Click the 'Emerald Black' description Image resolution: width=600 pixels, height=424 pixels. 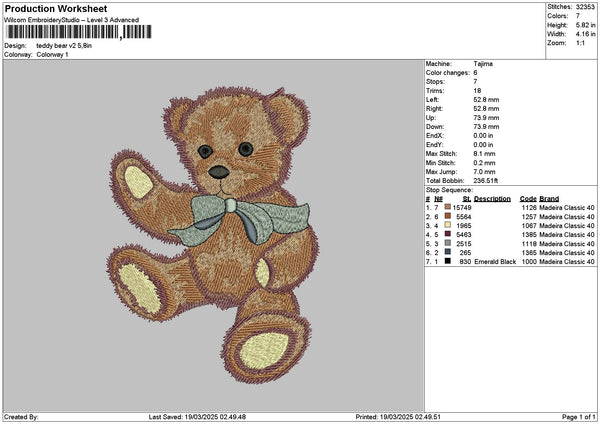(x=495, y=262)
